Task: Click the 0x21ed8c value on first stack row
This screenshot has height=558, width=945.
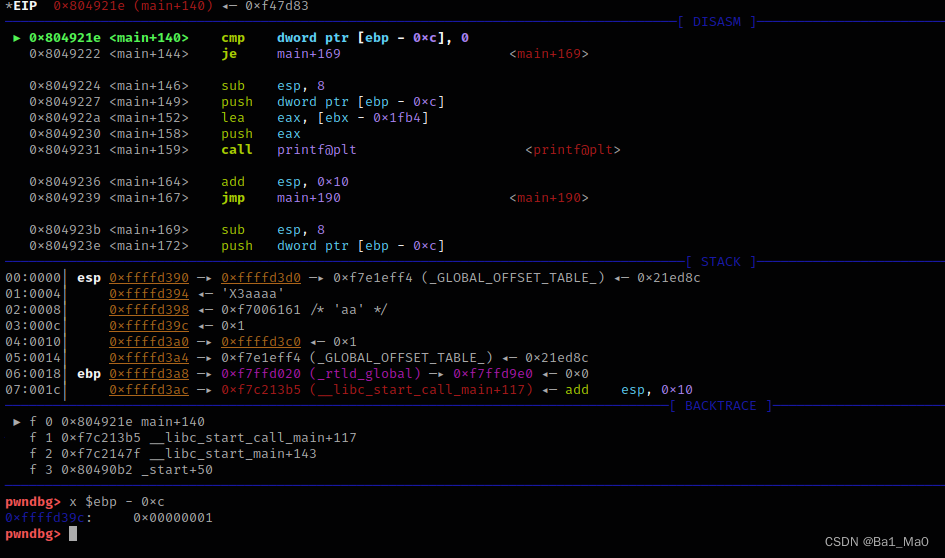Action: click(x=668, y=278)
